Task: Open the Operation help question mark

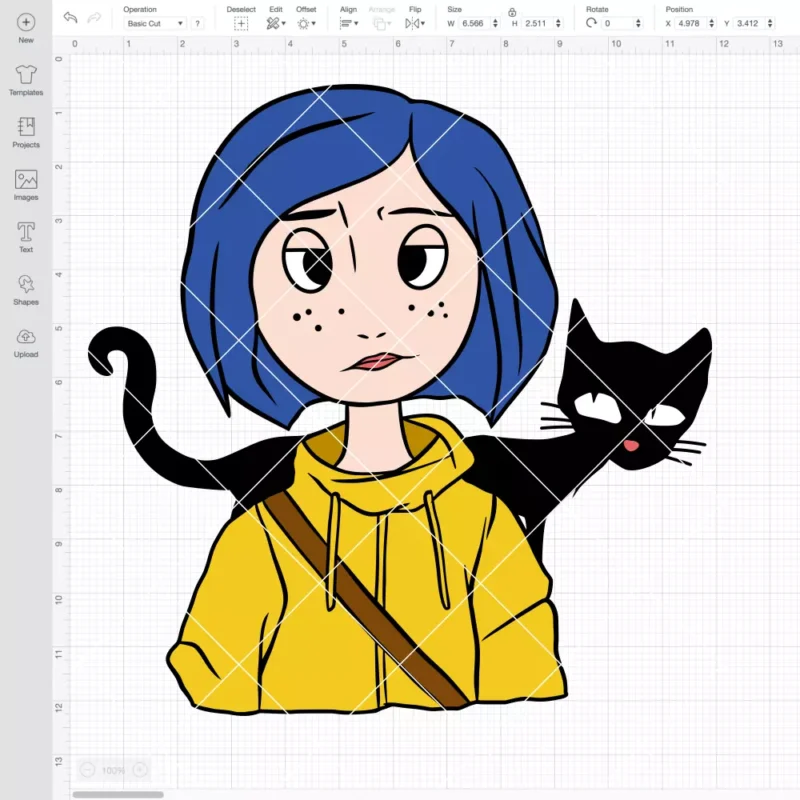Action: click(x=197, y=23)
